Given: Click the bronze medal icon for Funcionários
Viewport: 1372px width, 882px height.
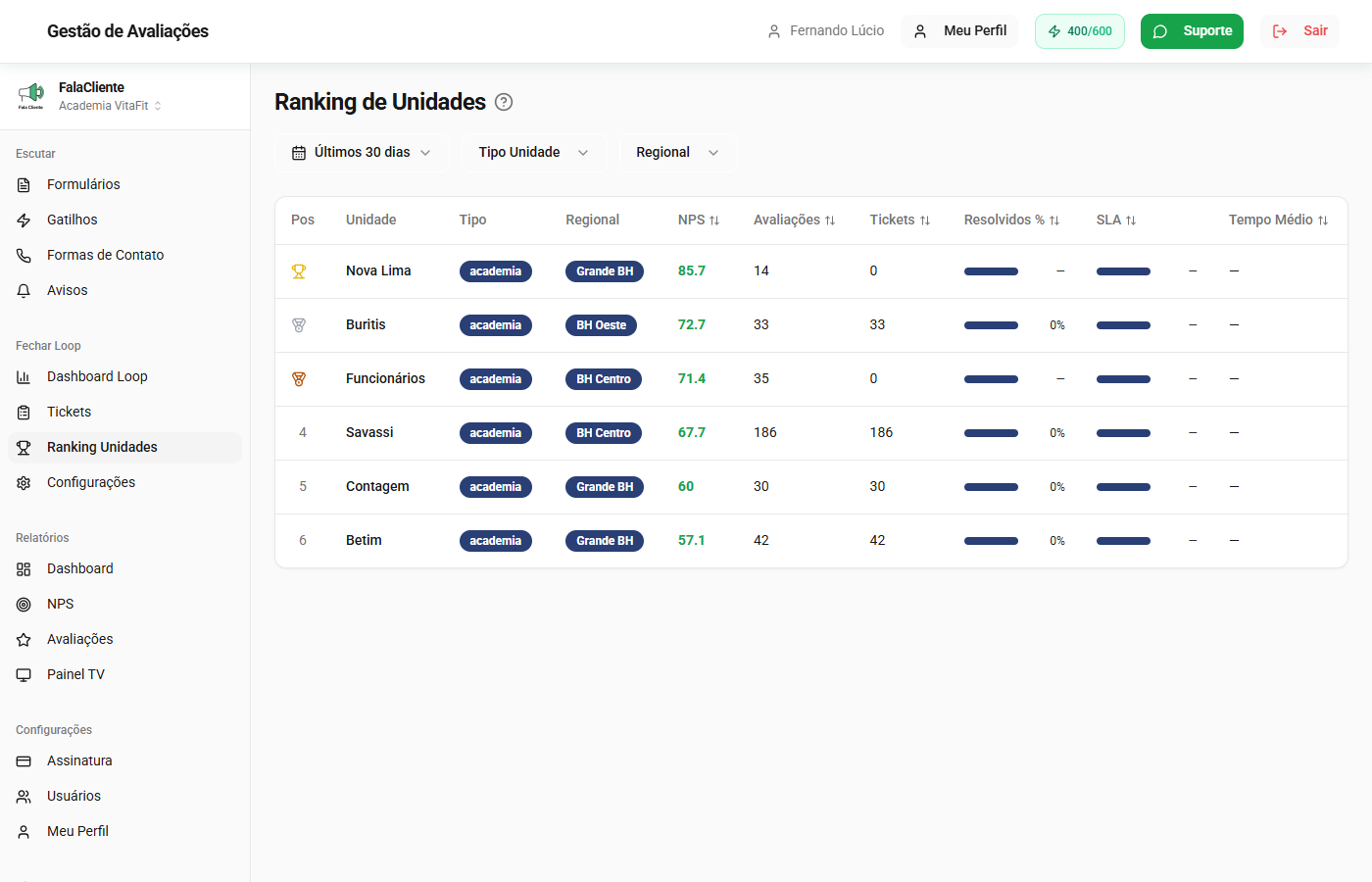Looking at the screenshot, I should 299,379.
